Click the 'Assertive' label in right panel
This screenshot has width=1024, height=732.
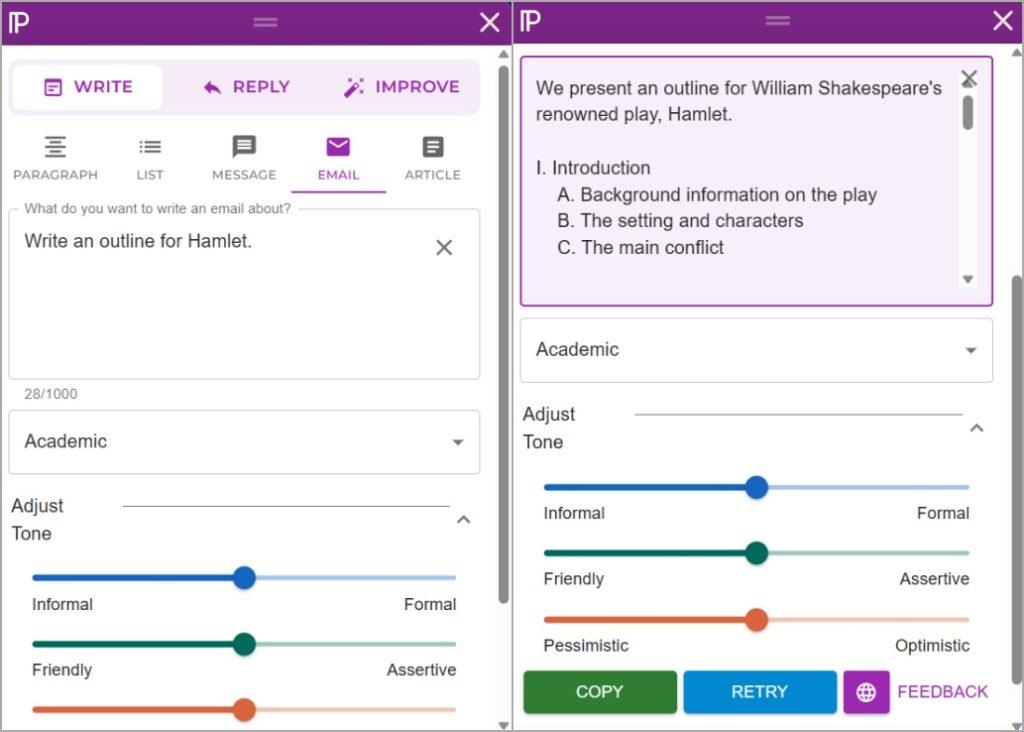coord(934,579)
